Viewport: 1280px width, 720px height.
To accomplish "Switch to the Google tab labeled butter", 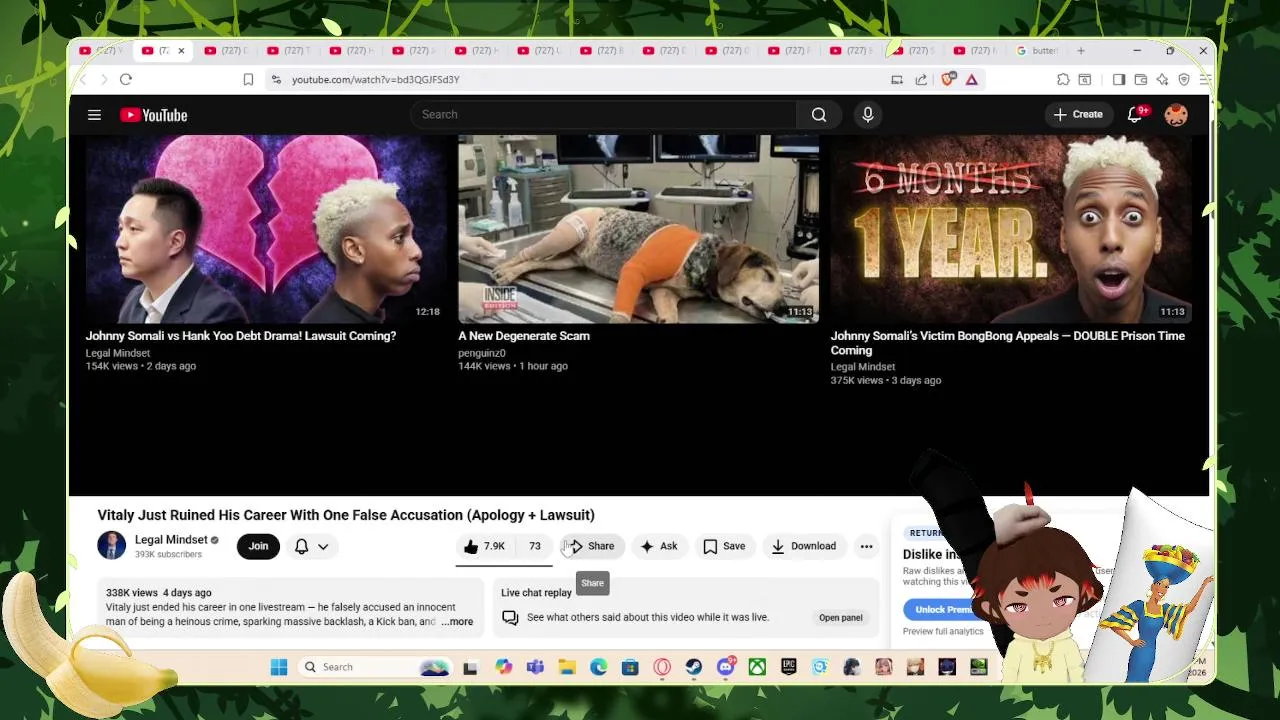I will pyautogui.click(x=1037, y=51).
